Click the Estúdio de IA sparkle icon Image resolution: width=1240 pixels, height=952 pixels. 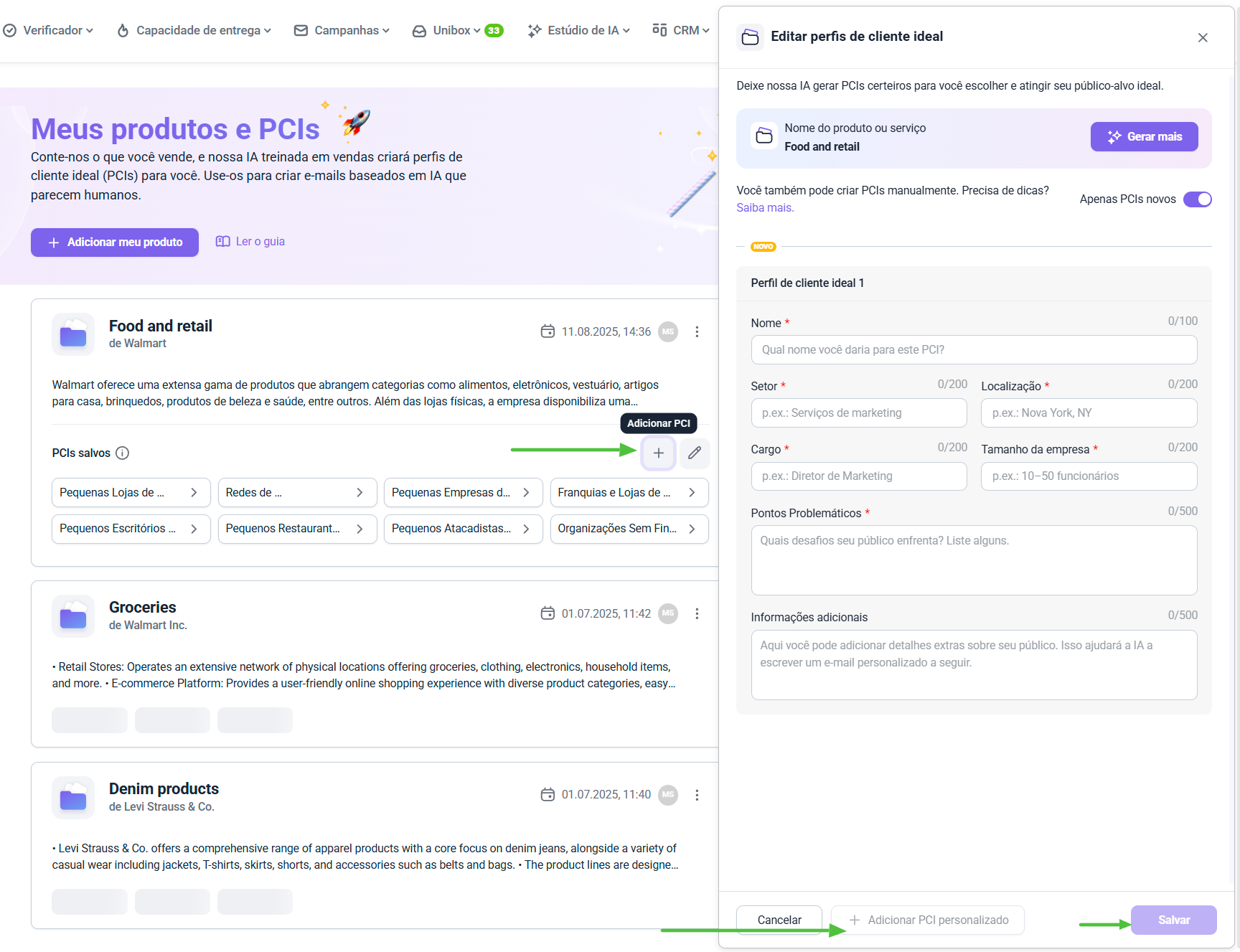point(535,30)
